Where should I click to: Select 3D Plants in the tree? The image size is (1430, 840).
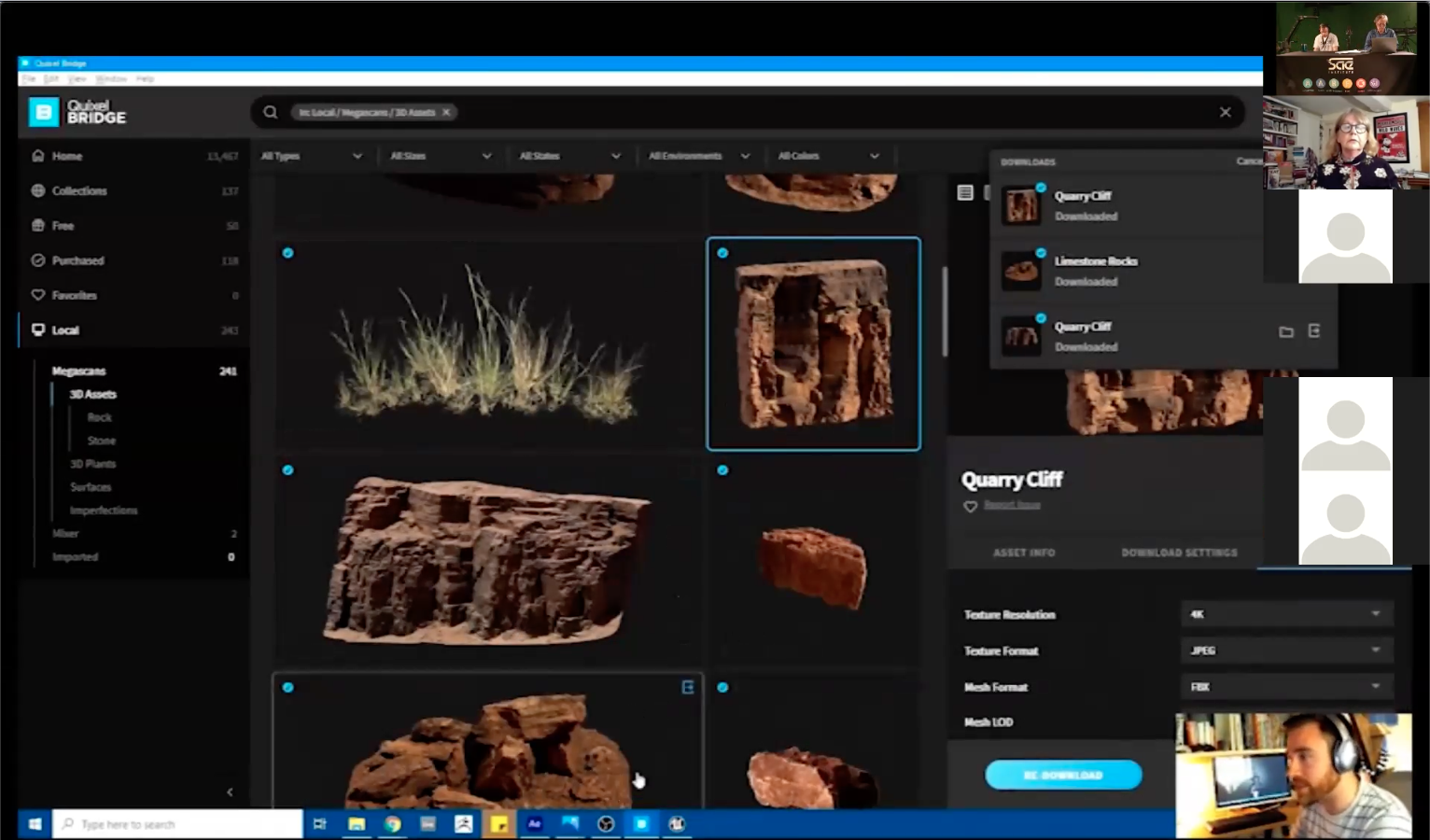[93, 464]
